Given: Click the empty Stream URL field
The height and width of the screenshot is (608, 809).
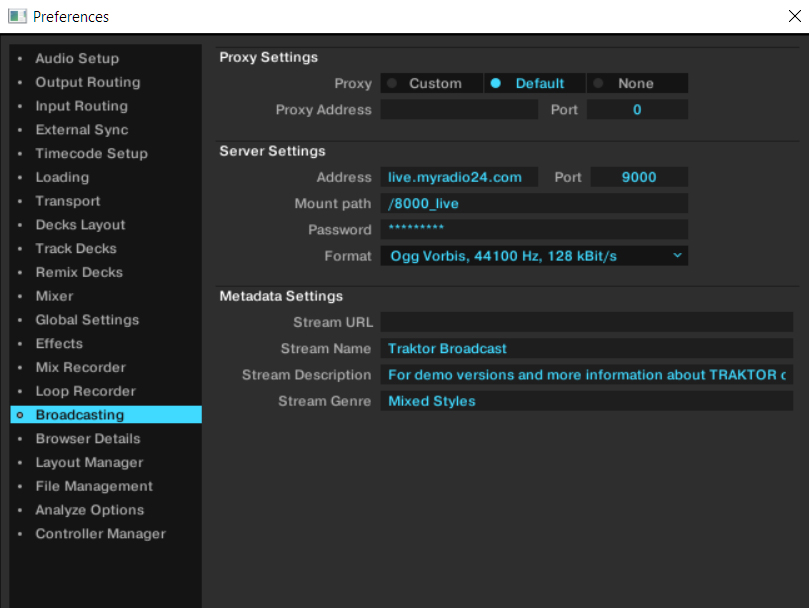Looking at the screenshot, I should tap(586, 322).
